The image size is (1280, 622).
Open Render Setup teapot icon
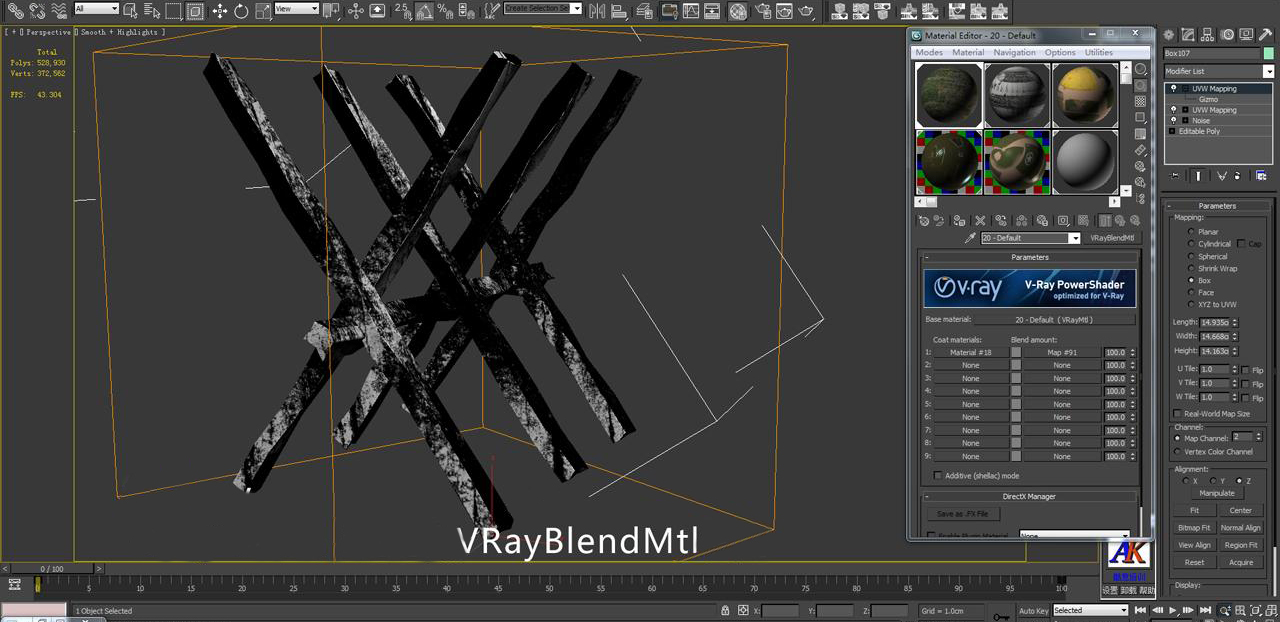[762, 11]
